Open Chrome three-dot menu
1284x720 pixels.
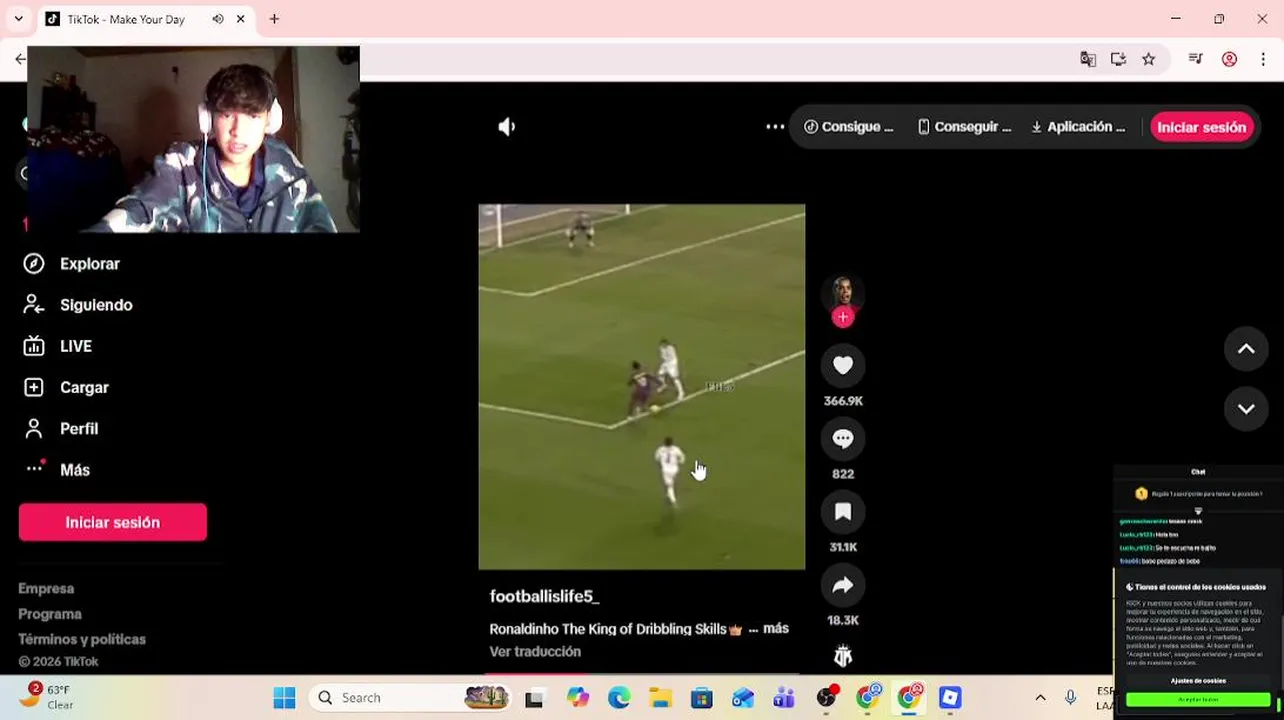(1263, 59)
